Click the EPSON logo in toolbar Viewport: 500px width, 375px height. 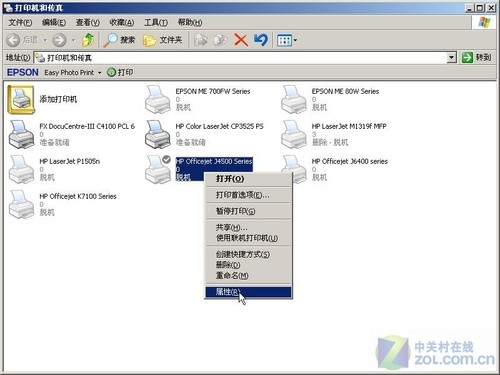click(x=23, y=72)
